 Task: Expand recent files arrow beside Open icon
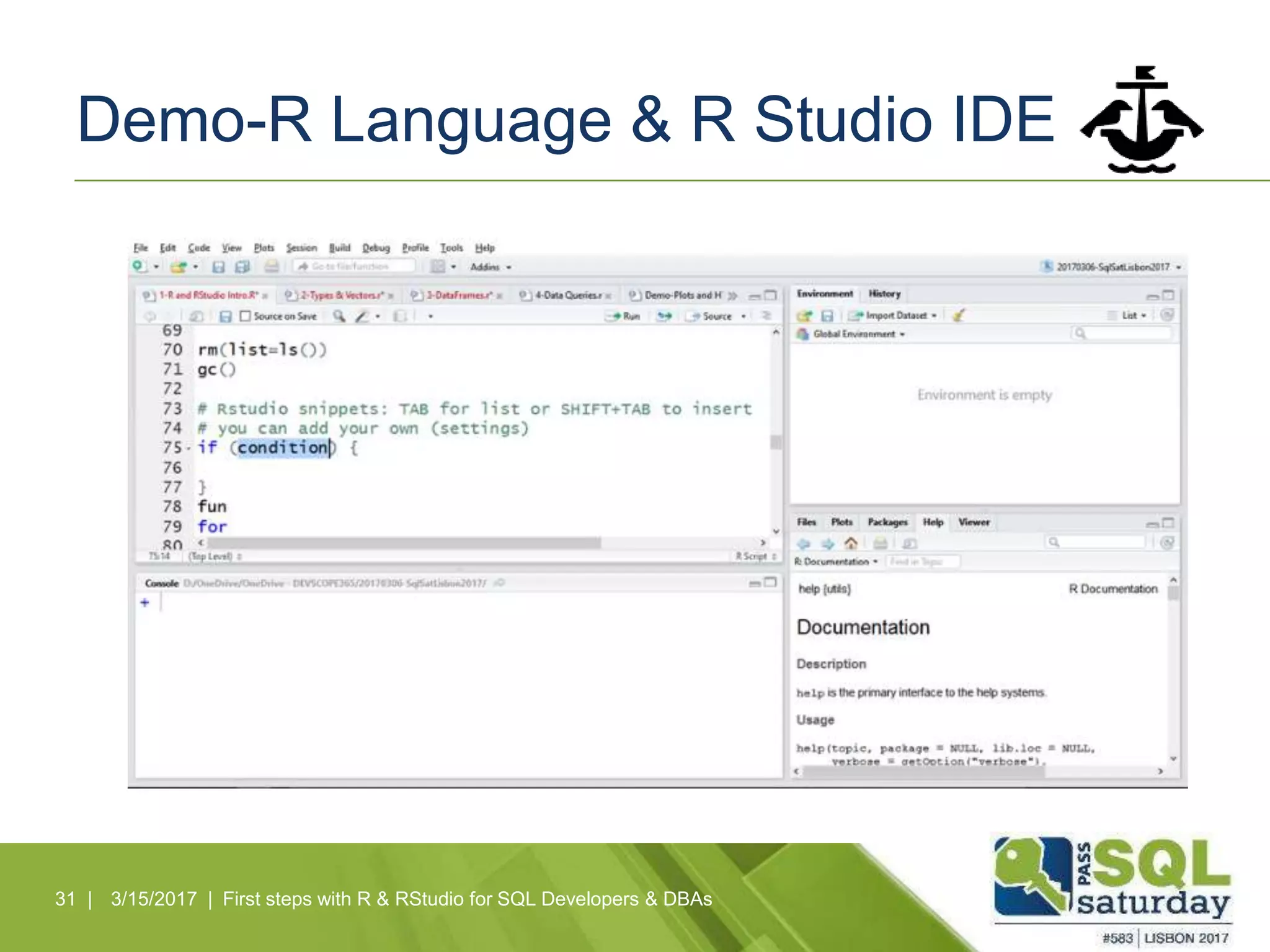point(195,267)
